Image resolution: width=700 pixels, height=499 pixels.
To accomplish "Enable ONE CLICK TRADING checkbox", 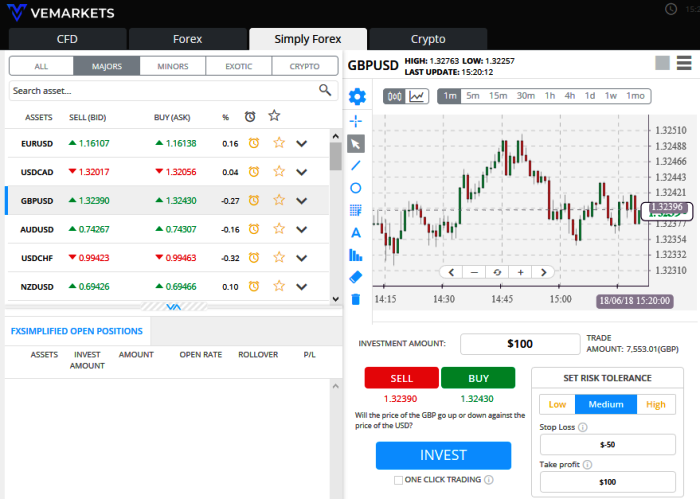I will (x=398, y=480).
